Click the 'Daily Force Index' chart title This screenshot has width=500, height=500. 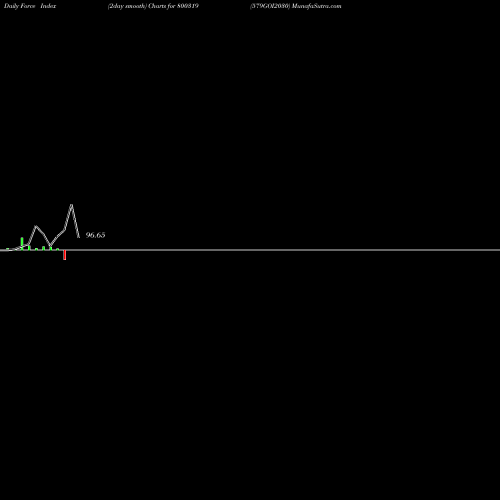click(30, 6)
